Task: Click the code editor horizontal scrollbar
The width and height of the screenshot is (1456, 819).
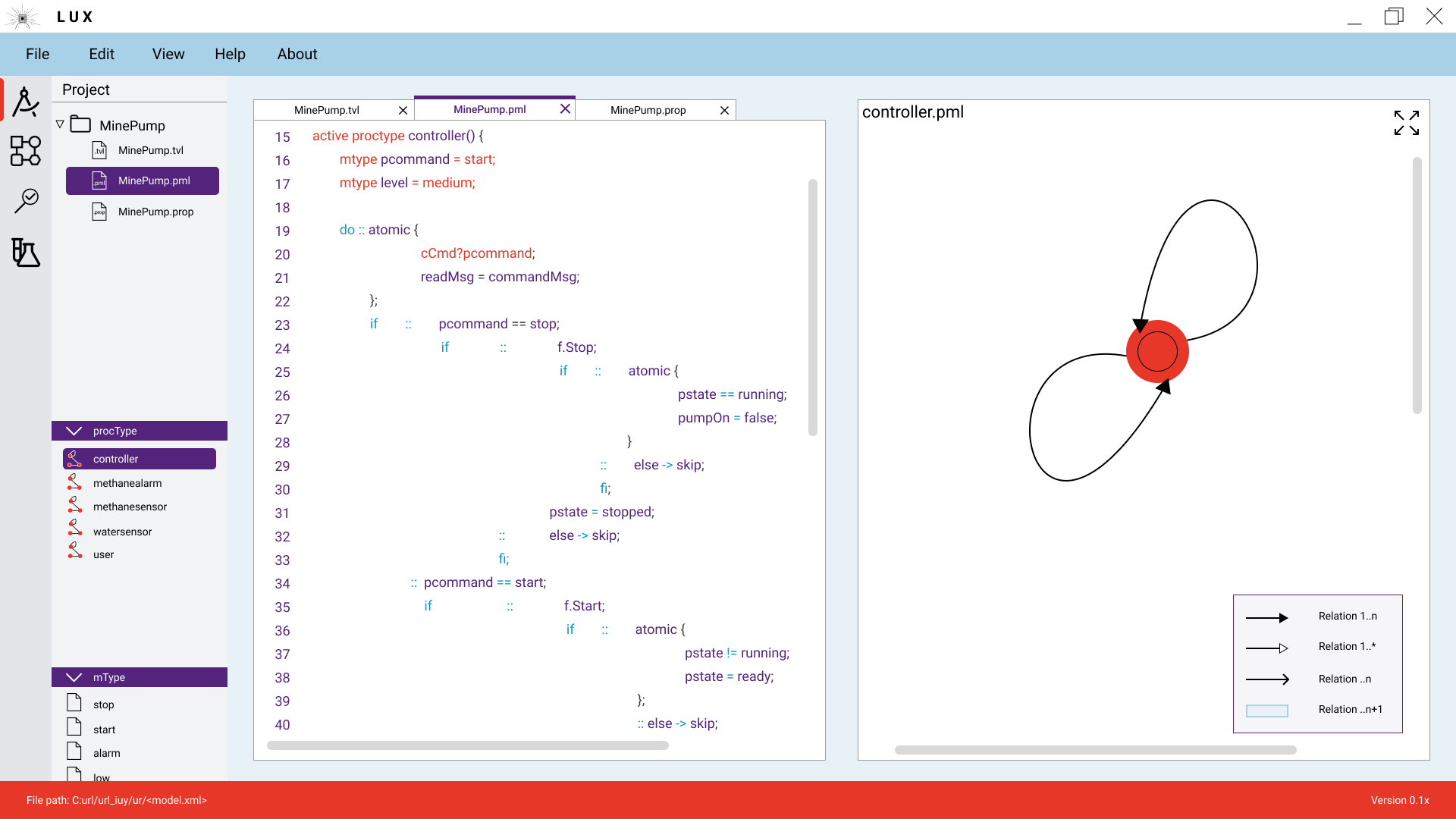Action: (x=468, y=745)
